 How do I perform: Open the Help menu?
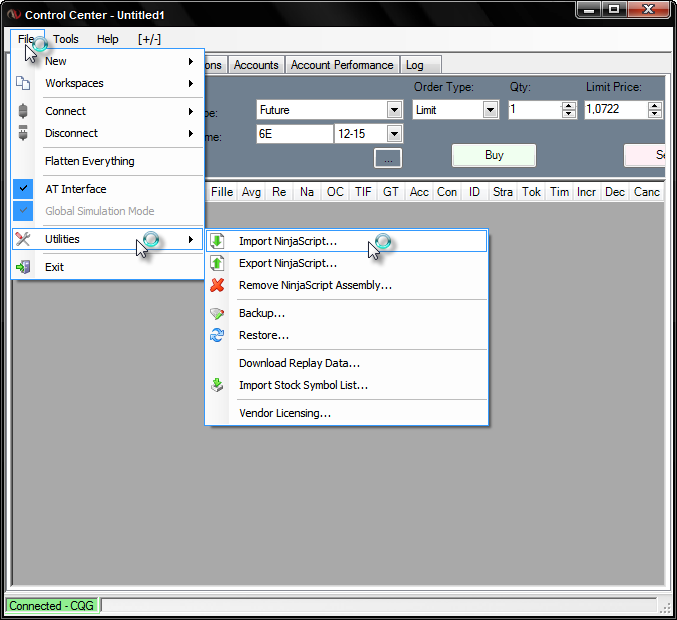[x=108, y=39]
